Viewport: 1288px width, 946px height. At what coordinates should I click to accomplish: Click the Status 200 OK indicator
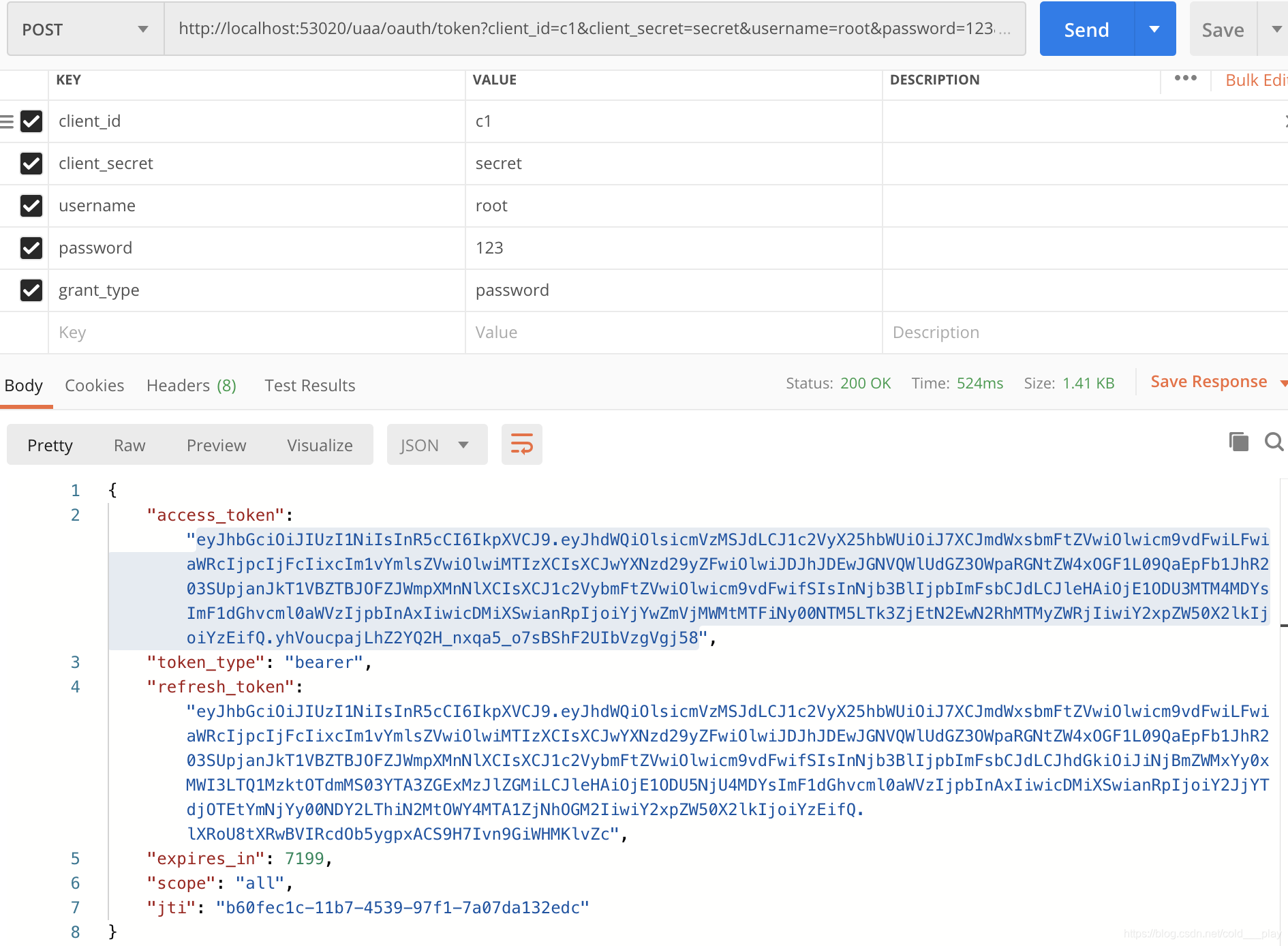tap(838, 383)
